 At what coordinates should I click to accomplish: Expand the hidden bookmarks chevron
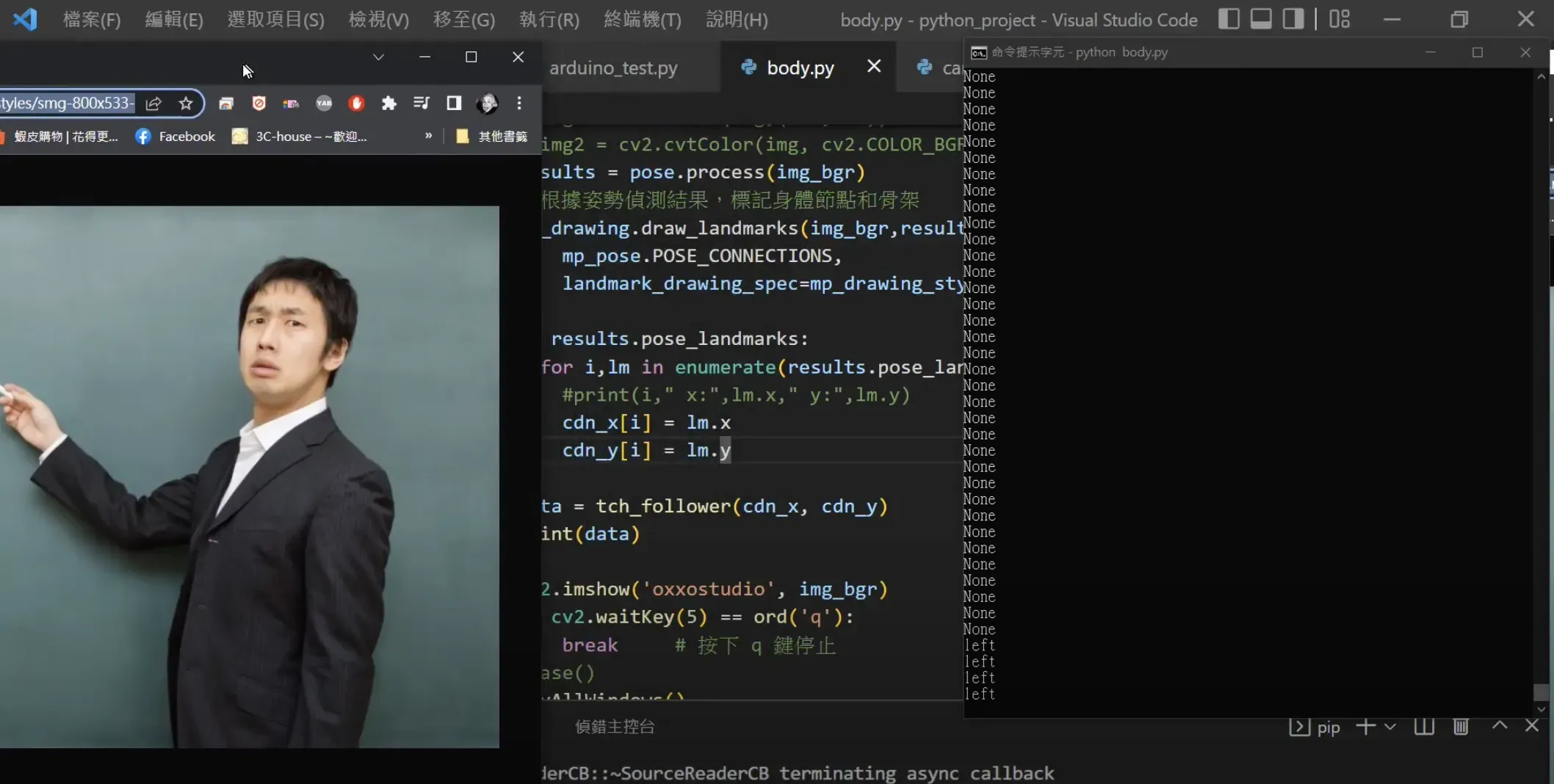click(x=428, y=136)
